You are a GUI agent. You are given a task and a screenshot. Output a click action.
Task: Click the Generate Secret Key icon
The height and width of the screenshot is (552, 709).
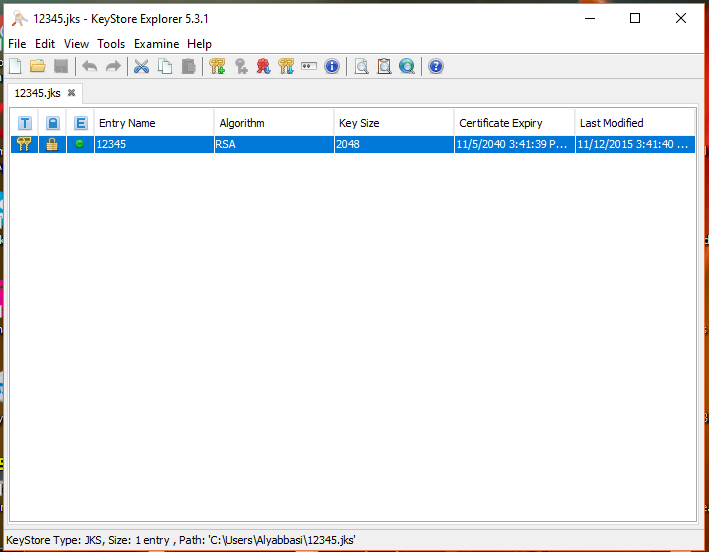[241, 66]
